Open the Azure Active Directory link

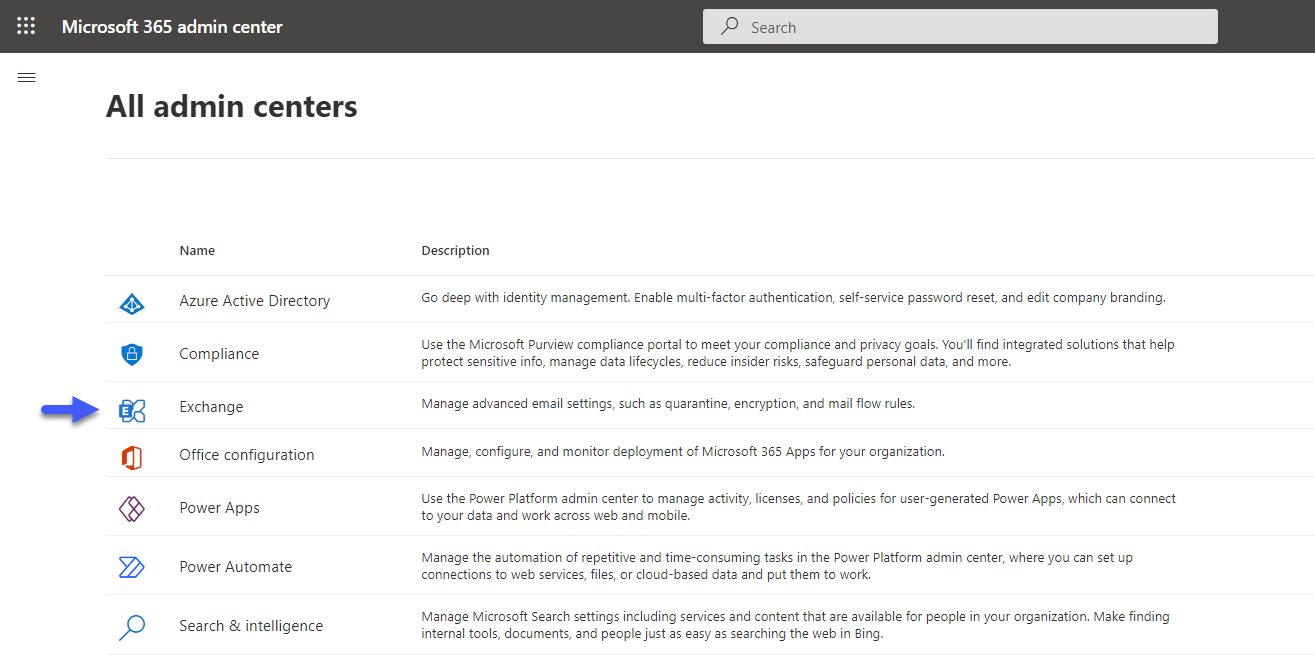pyautogui.click(x=254, y=301)
